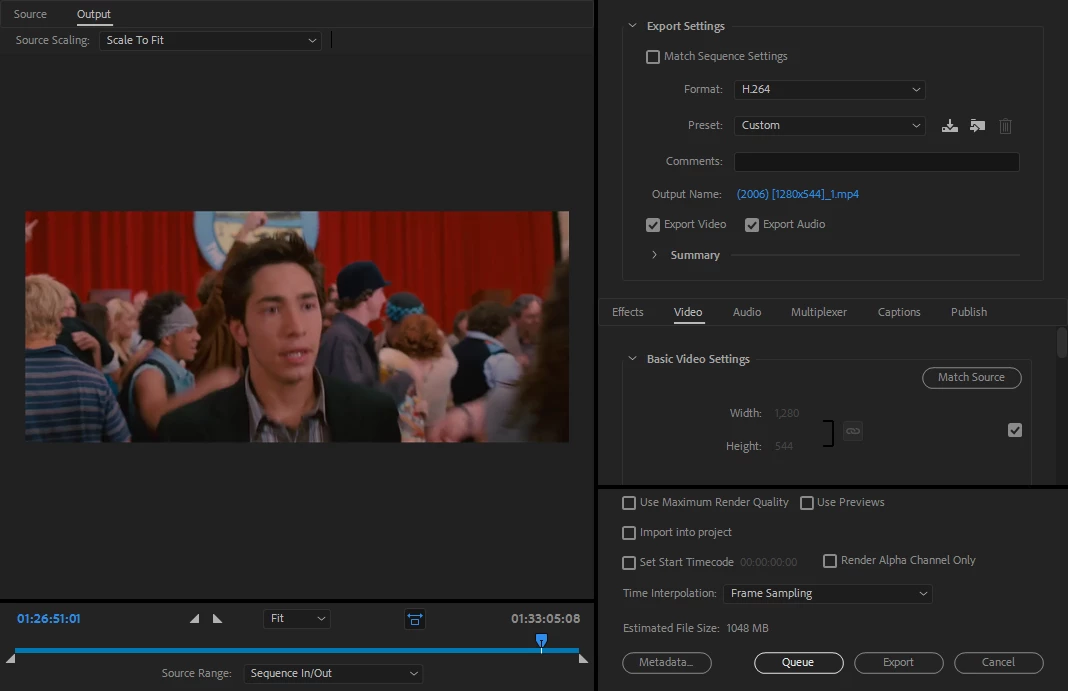This screenshot has width=1068, height=691.
Task: Click the Metadata button
Action: point(667,662)
